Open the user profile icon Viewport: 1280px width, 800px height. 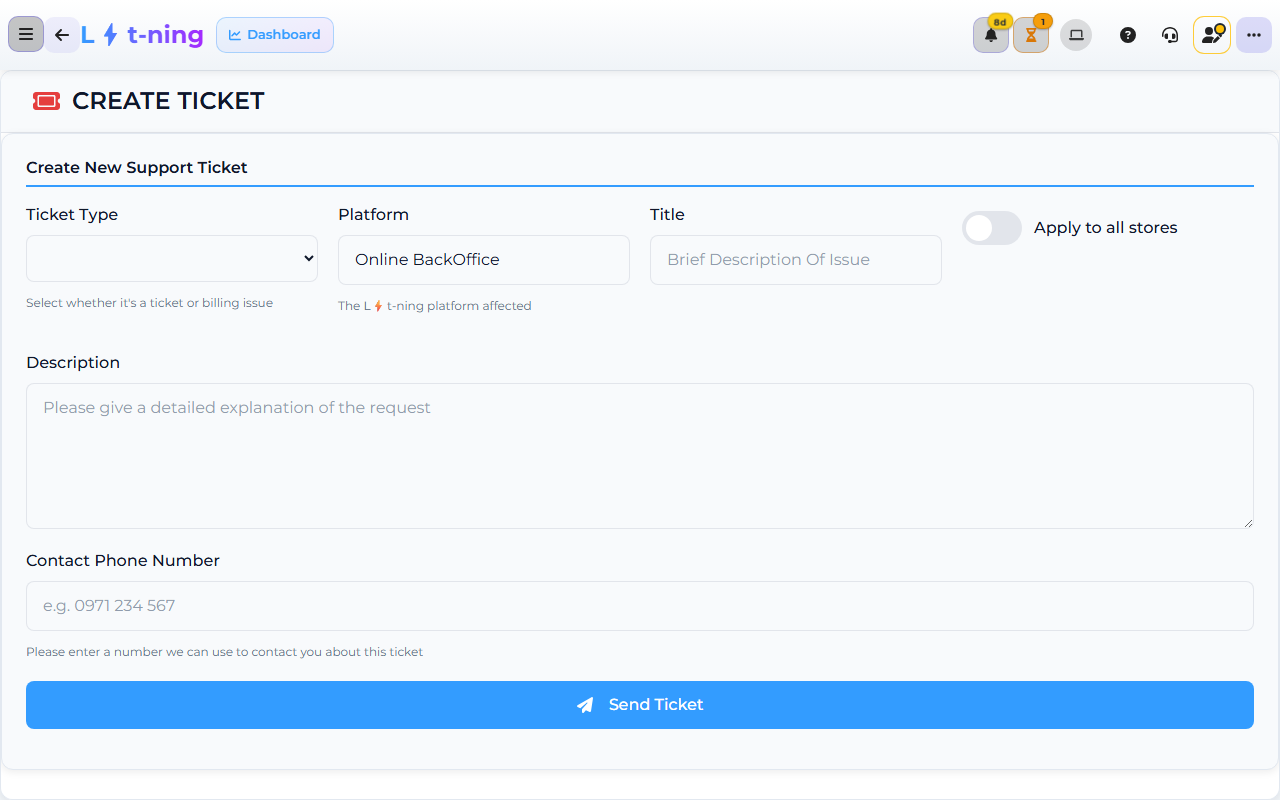coord(1212,35)
